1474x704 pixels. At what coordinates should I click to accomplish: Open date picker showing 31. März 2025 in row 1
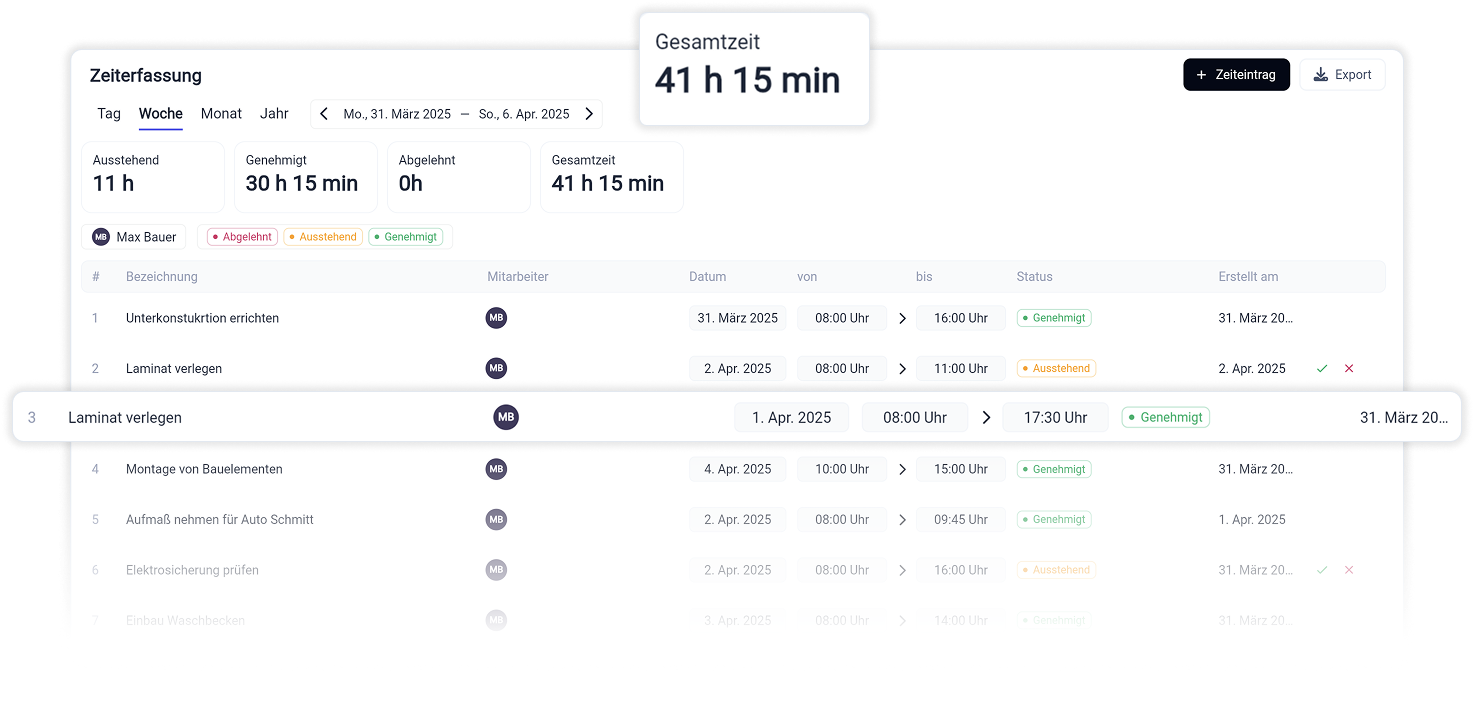click(x=737, y=318)
